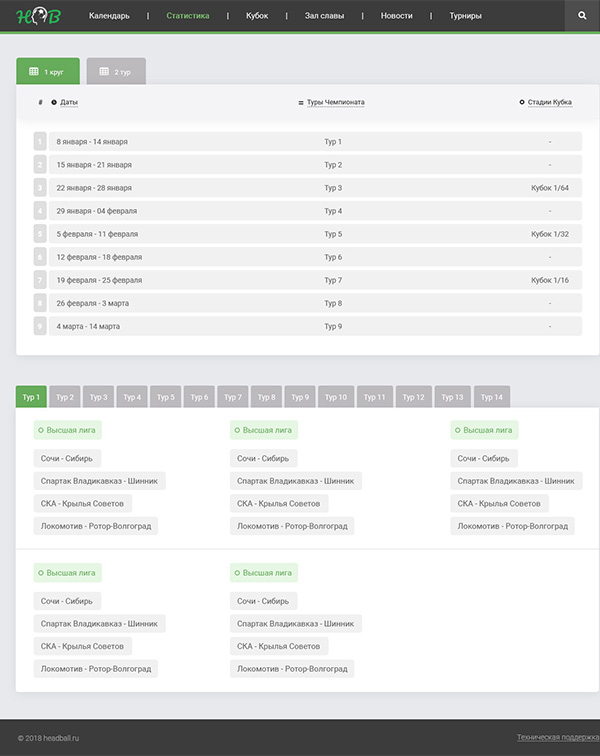Click the circle icon beside Стадии Кубка
The width and height of the screenshot is (600, 756).
(x=522, y=102)
